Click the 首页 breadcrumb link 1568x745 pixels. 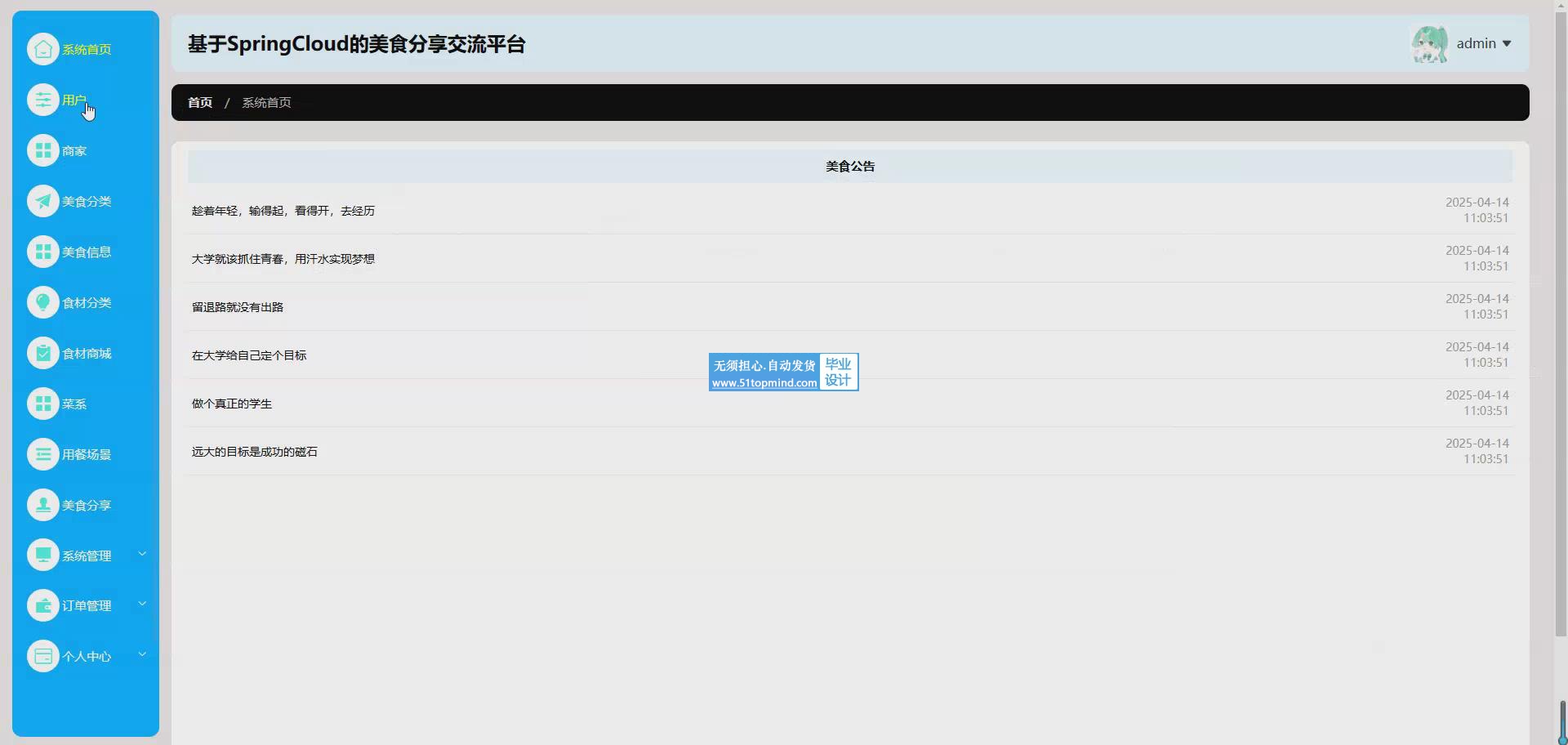tap(200, 102)
